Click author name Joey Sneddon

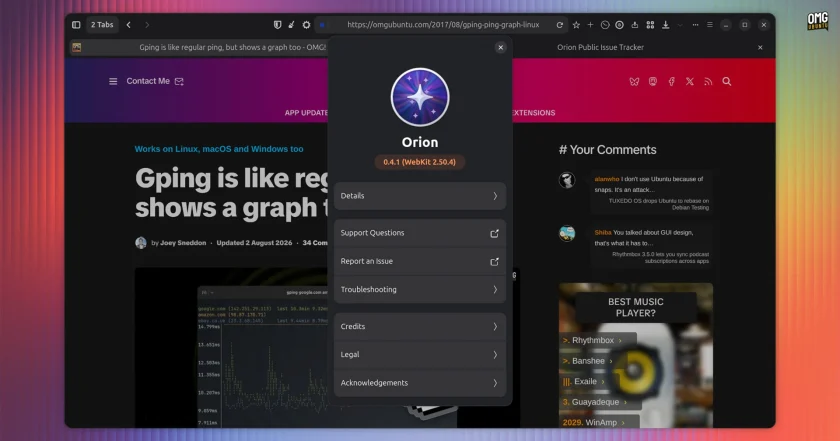[183, 243]
